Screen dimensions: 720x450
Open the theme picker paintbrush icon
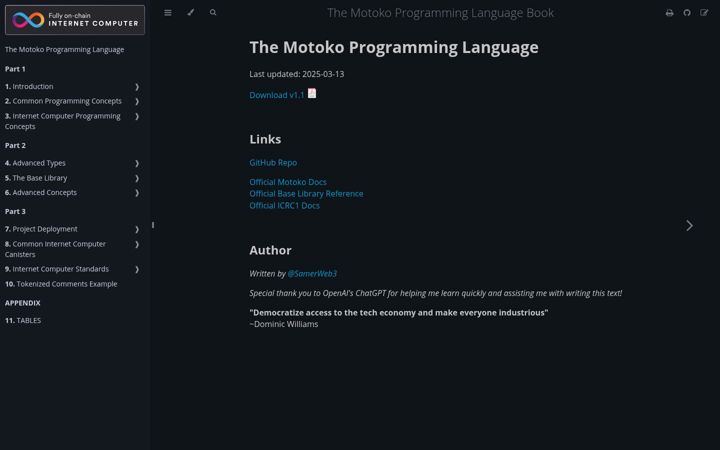coord(191,13)
